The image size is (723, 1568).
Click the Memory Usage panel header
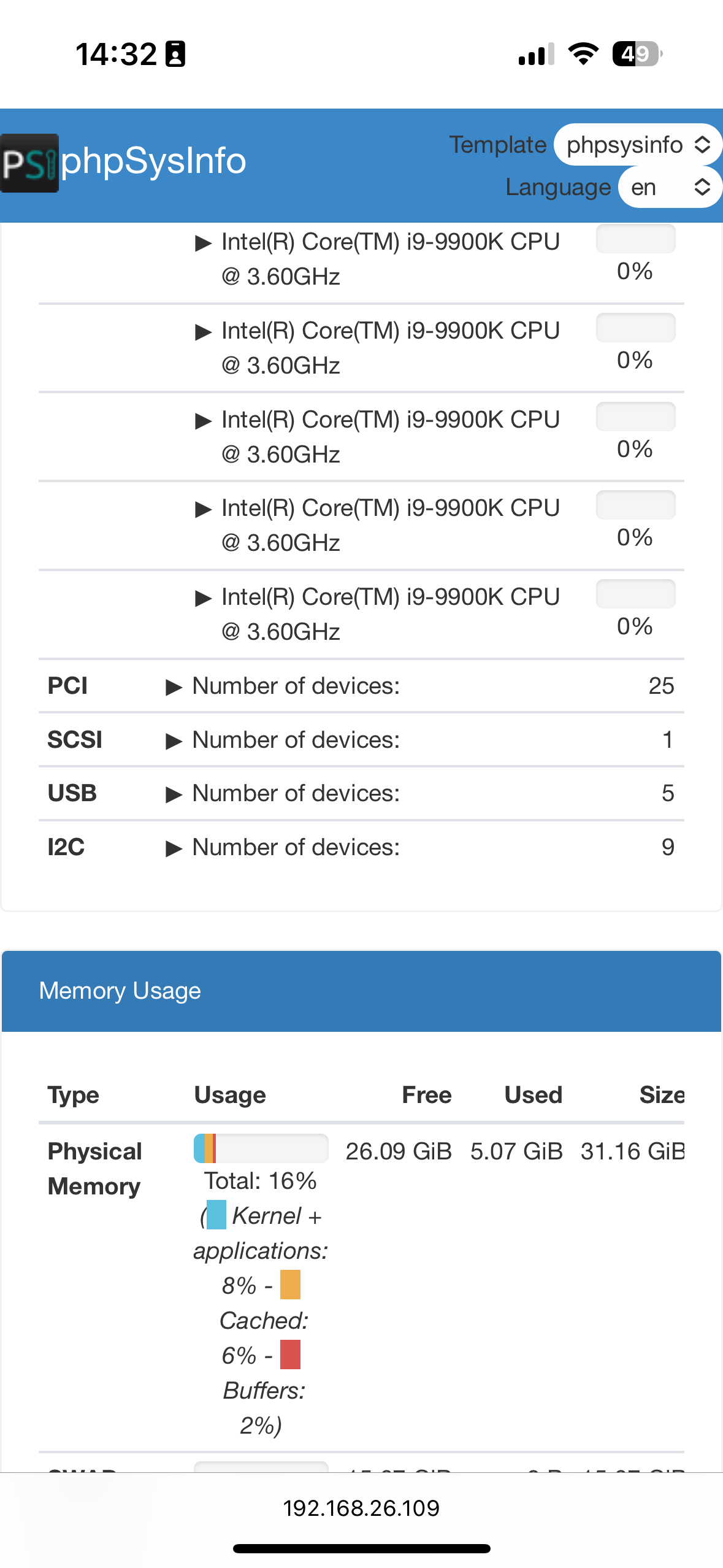(361, 991)
